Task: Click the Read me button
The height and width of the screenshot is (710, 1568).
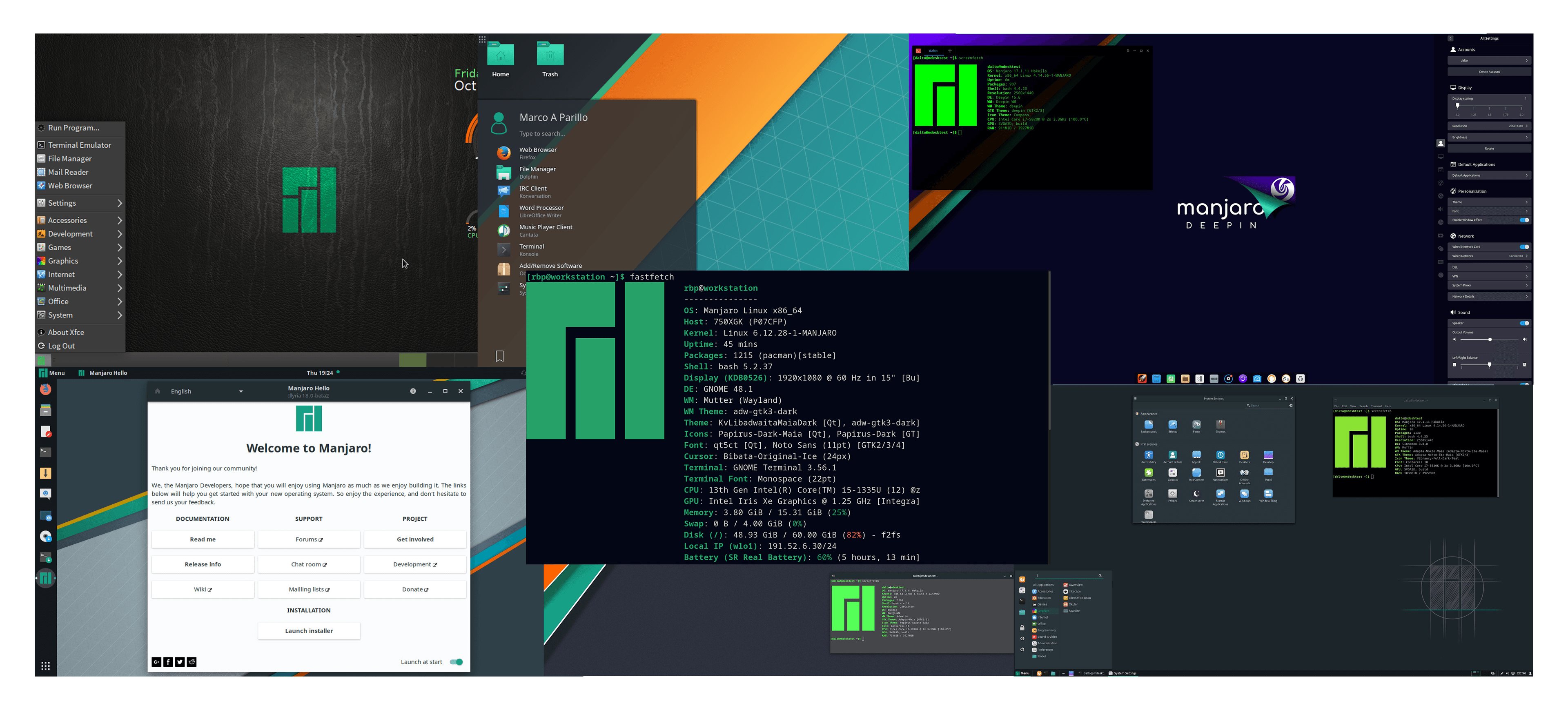Action: click(203, 540)
